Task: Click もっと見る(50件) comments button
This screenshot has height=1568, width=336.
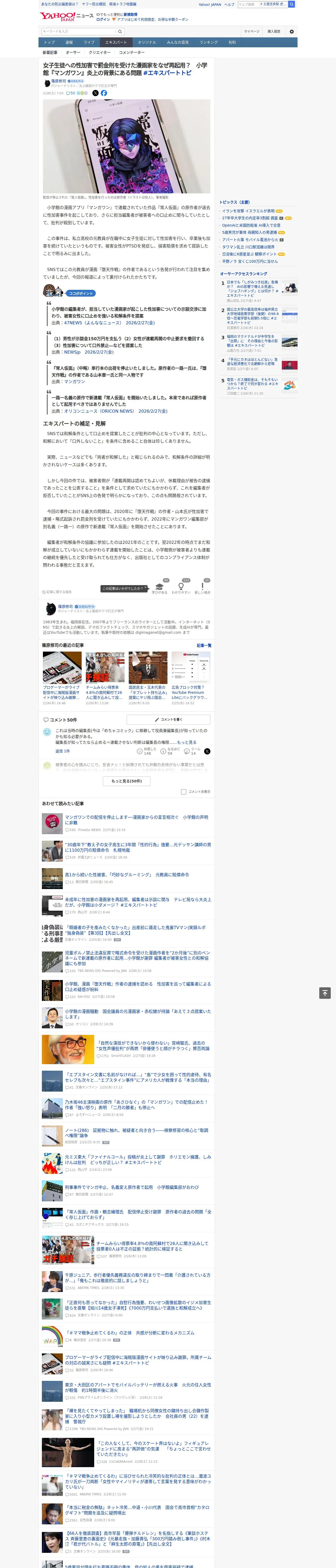Action: pos(127,781)
